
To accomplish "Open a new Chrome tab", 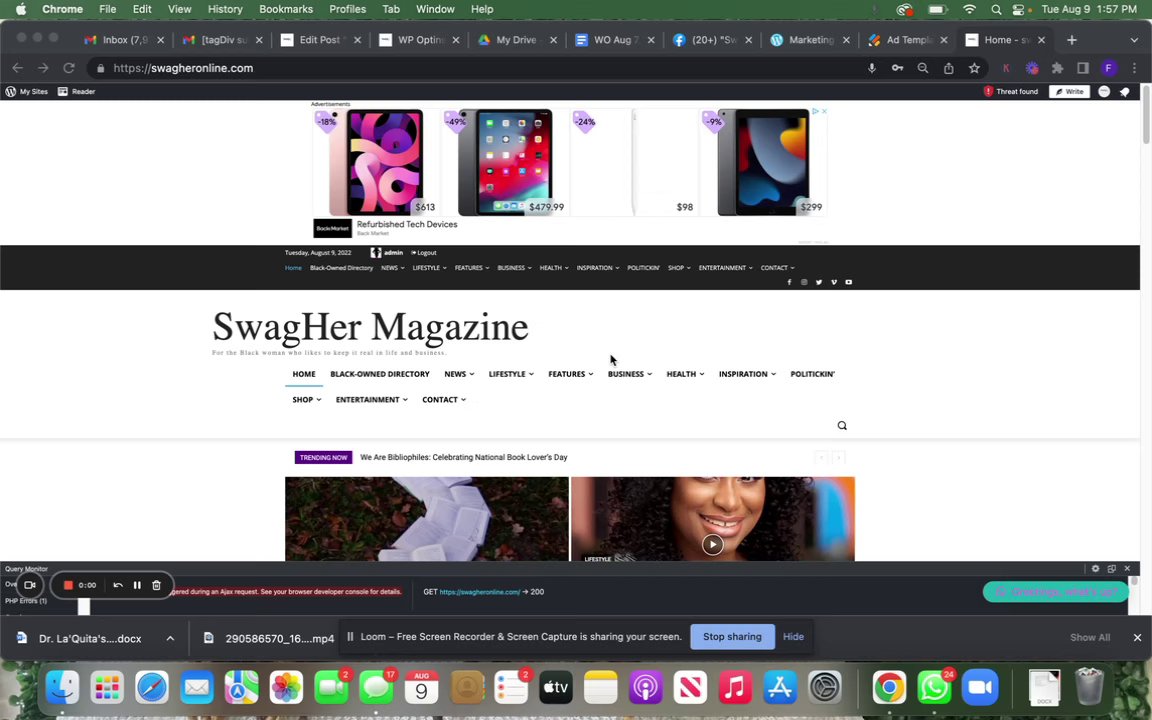I will coord(1072,40).
